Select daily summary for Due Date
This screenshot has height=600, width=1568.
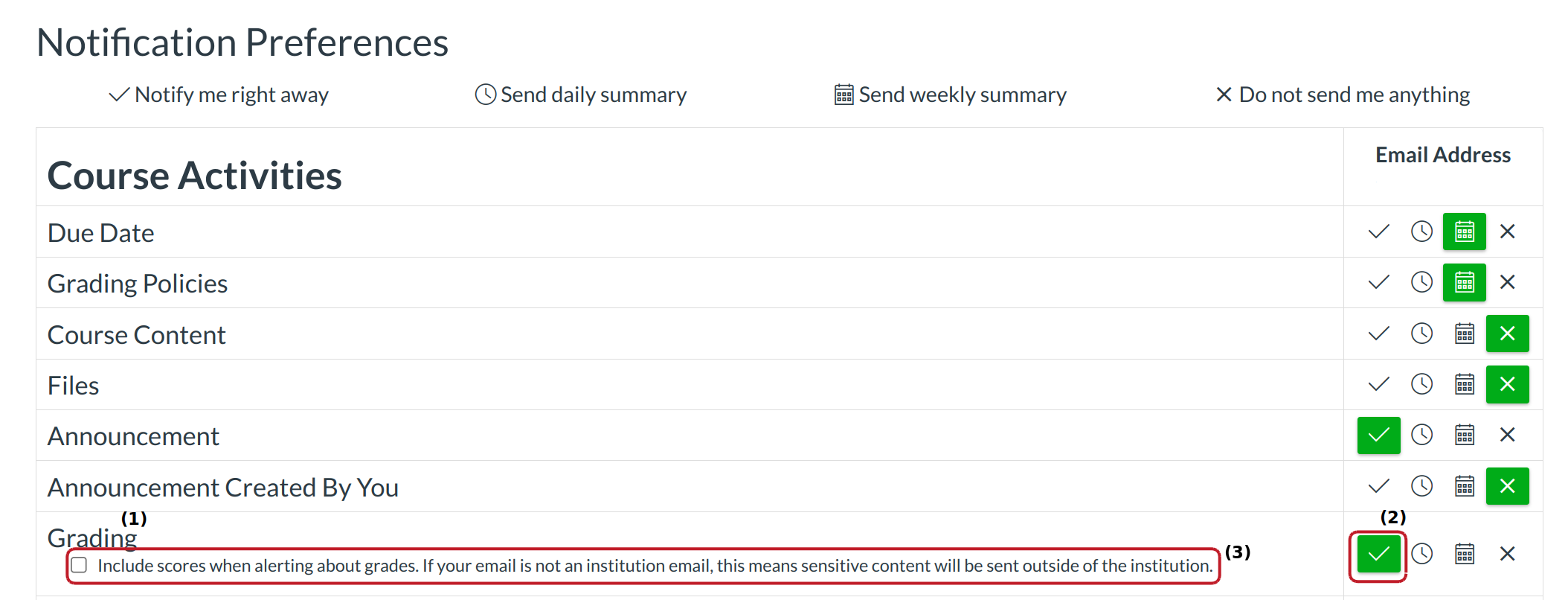tap(1421, 232)
